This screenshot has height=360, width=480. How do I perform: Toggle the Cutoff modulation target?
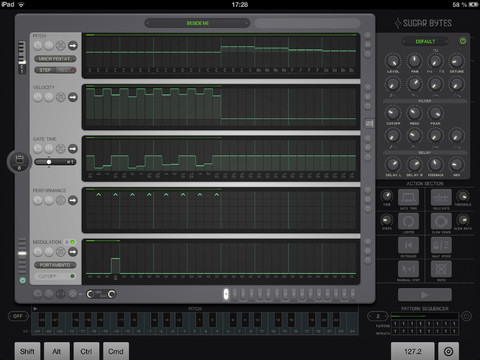tap(55, 276)
